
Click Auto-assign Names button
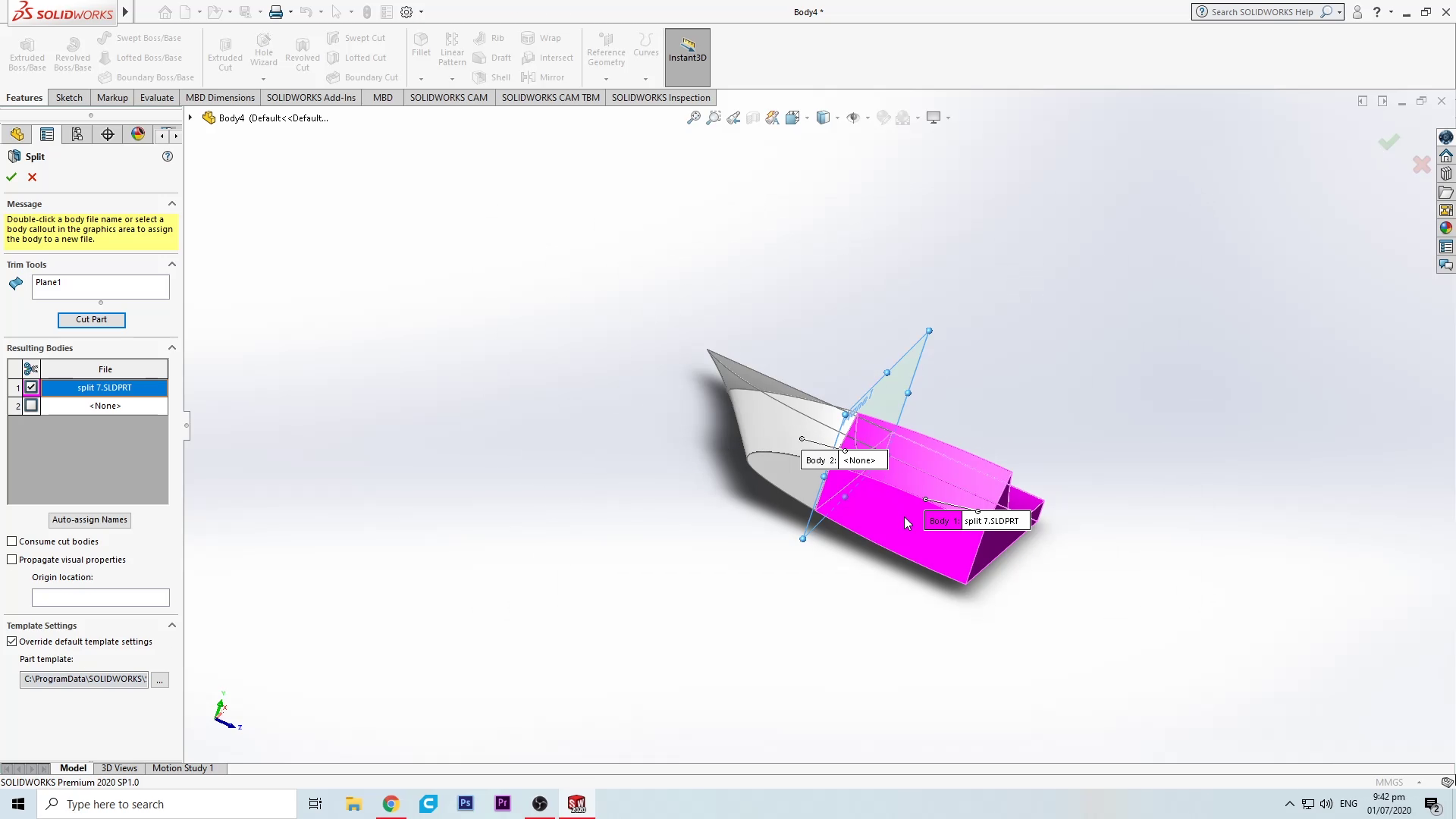[89, 520]
